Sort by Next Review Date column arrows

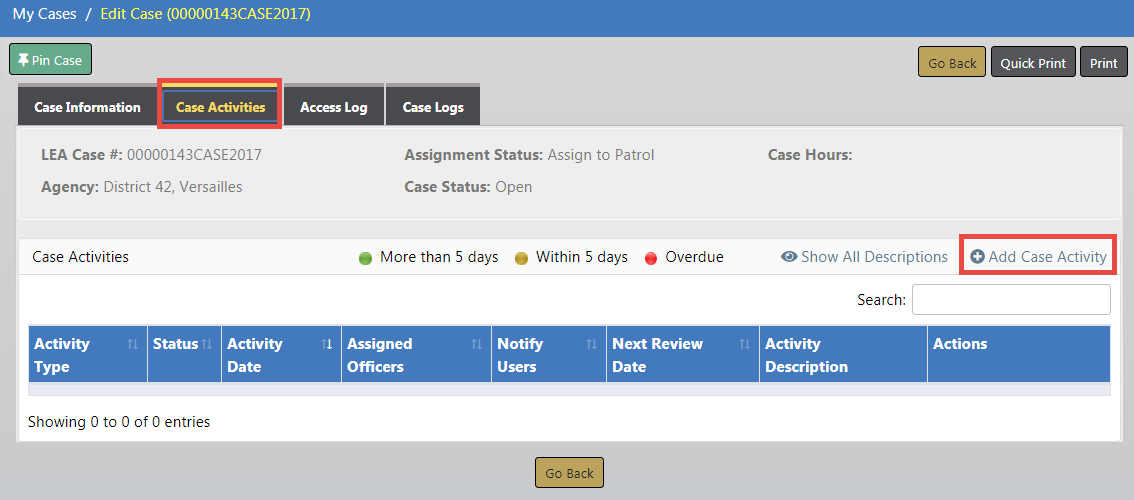745,344
